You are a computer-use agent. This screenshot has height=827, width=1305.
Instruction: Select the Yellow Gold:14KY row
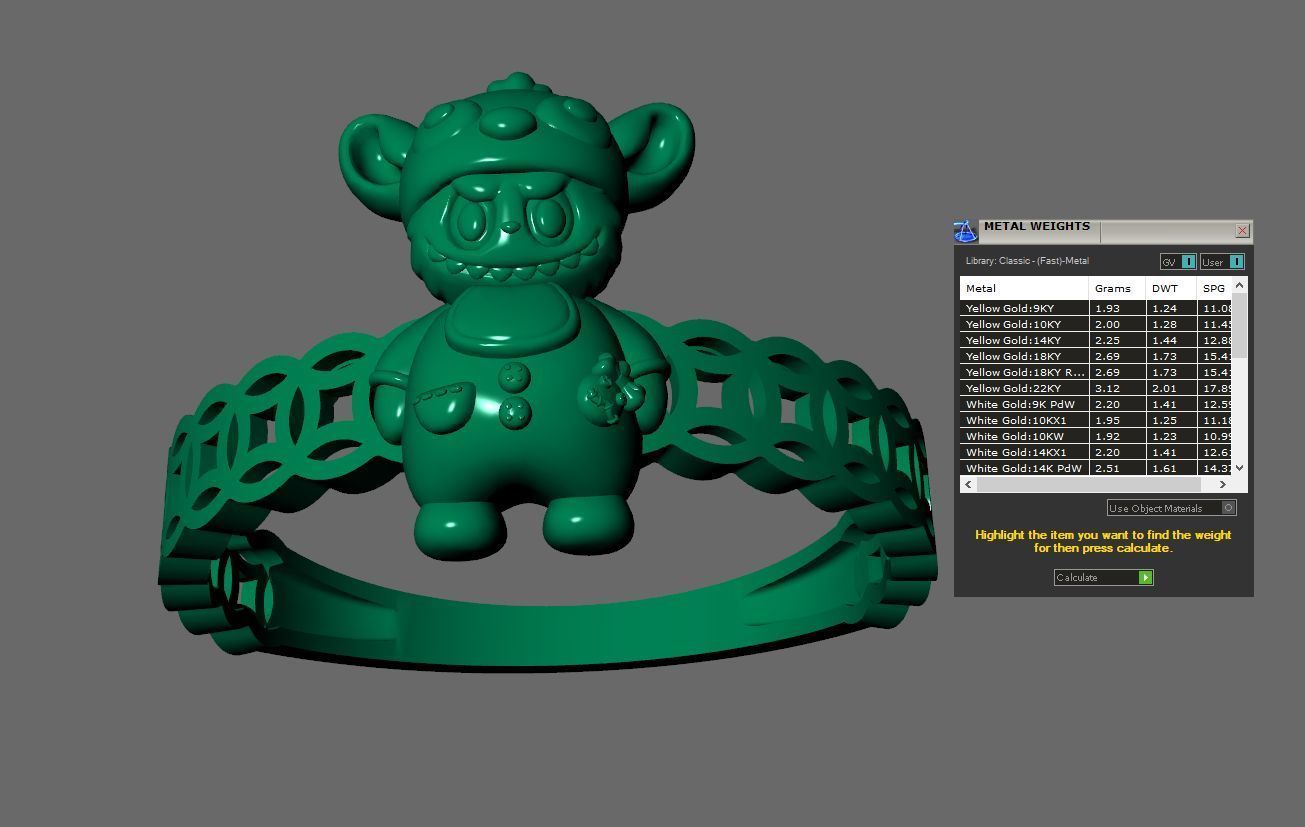[x=1096, y=340]
